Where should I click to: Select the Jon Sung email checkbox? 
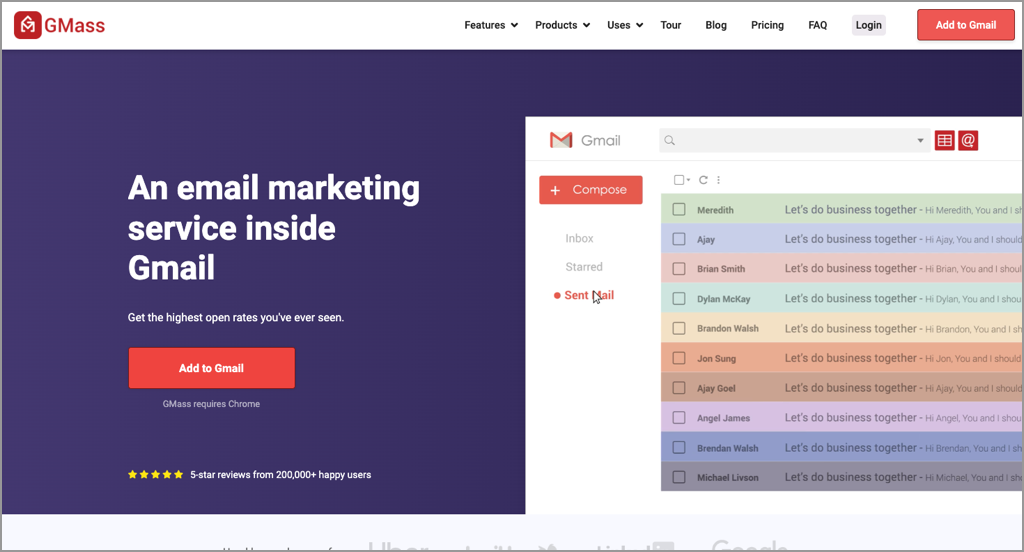[679, 358]
